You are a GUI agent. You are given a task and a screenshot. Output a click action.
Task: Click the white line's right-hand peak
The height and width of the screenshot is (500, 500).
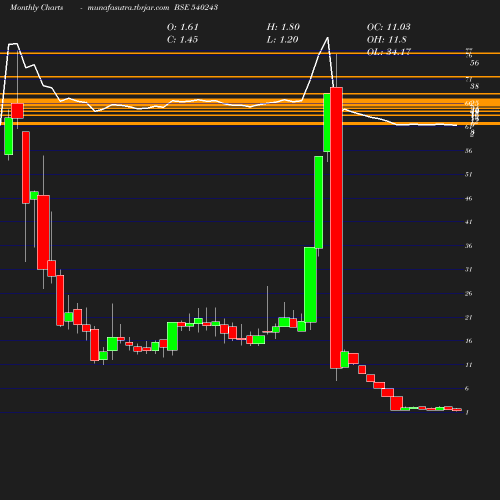(x=328, y=38)
